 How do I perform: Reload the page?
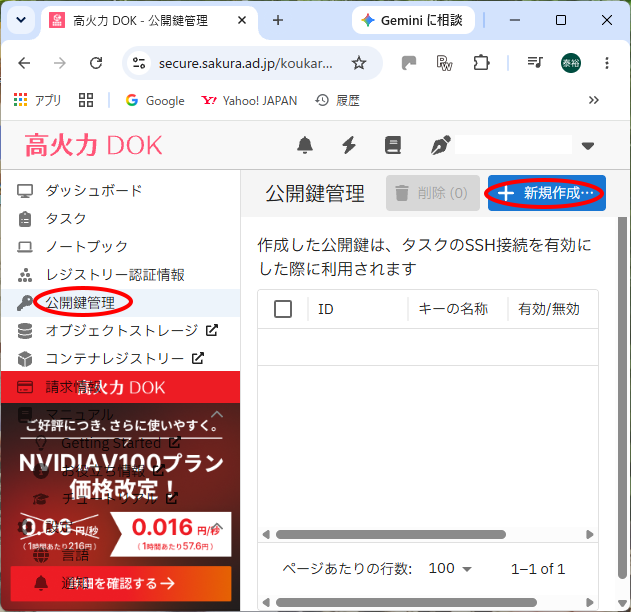(96, 63)
